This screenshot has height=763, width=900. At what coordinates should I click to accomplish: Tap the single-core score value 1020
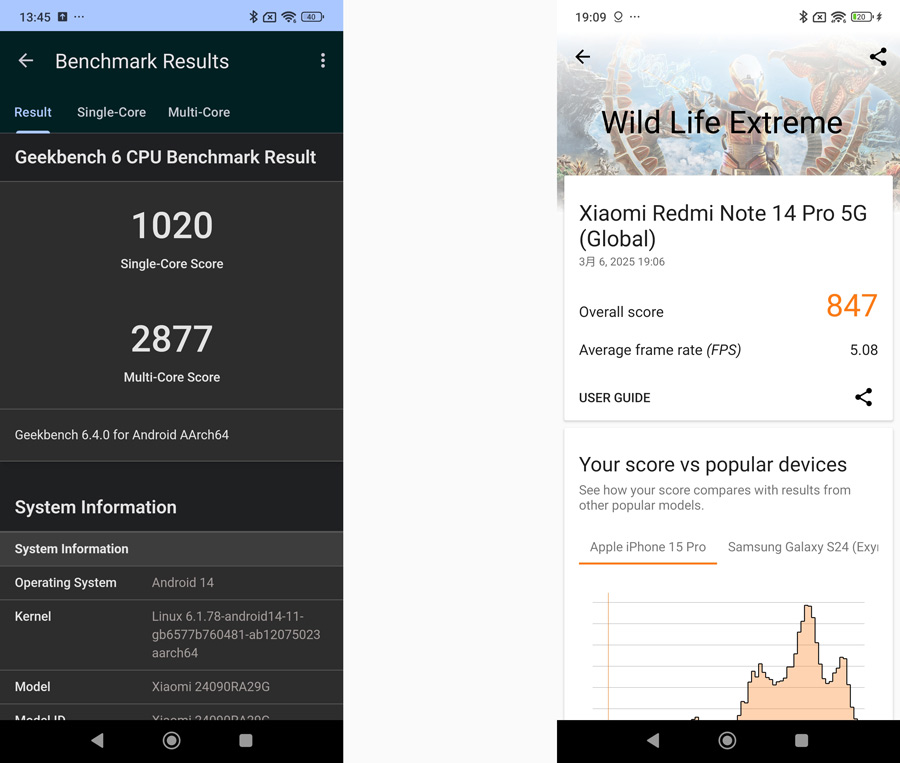coord(172,225)
